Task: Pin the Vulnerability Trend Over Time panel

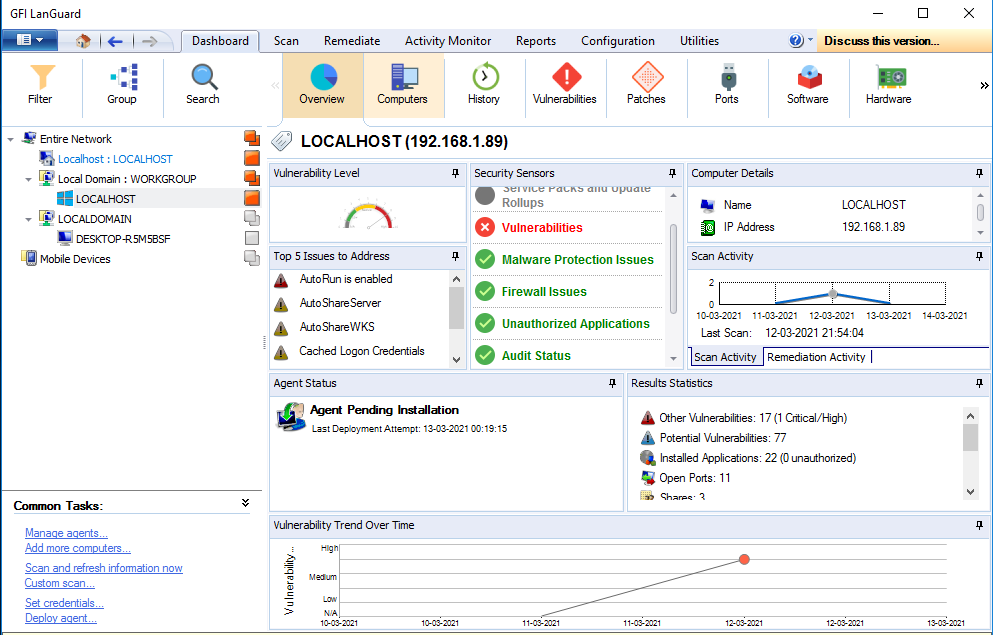Action: tap(979, 525)
